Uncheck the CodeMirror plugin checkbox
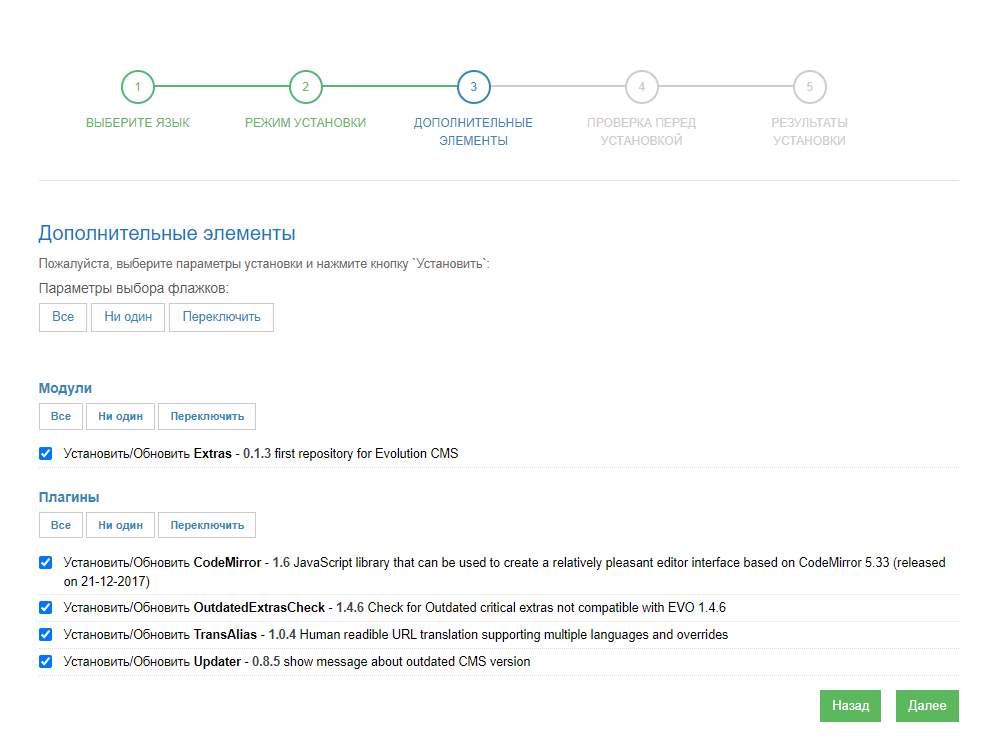Screen dimensions: 996x736 tap(46, 563)
